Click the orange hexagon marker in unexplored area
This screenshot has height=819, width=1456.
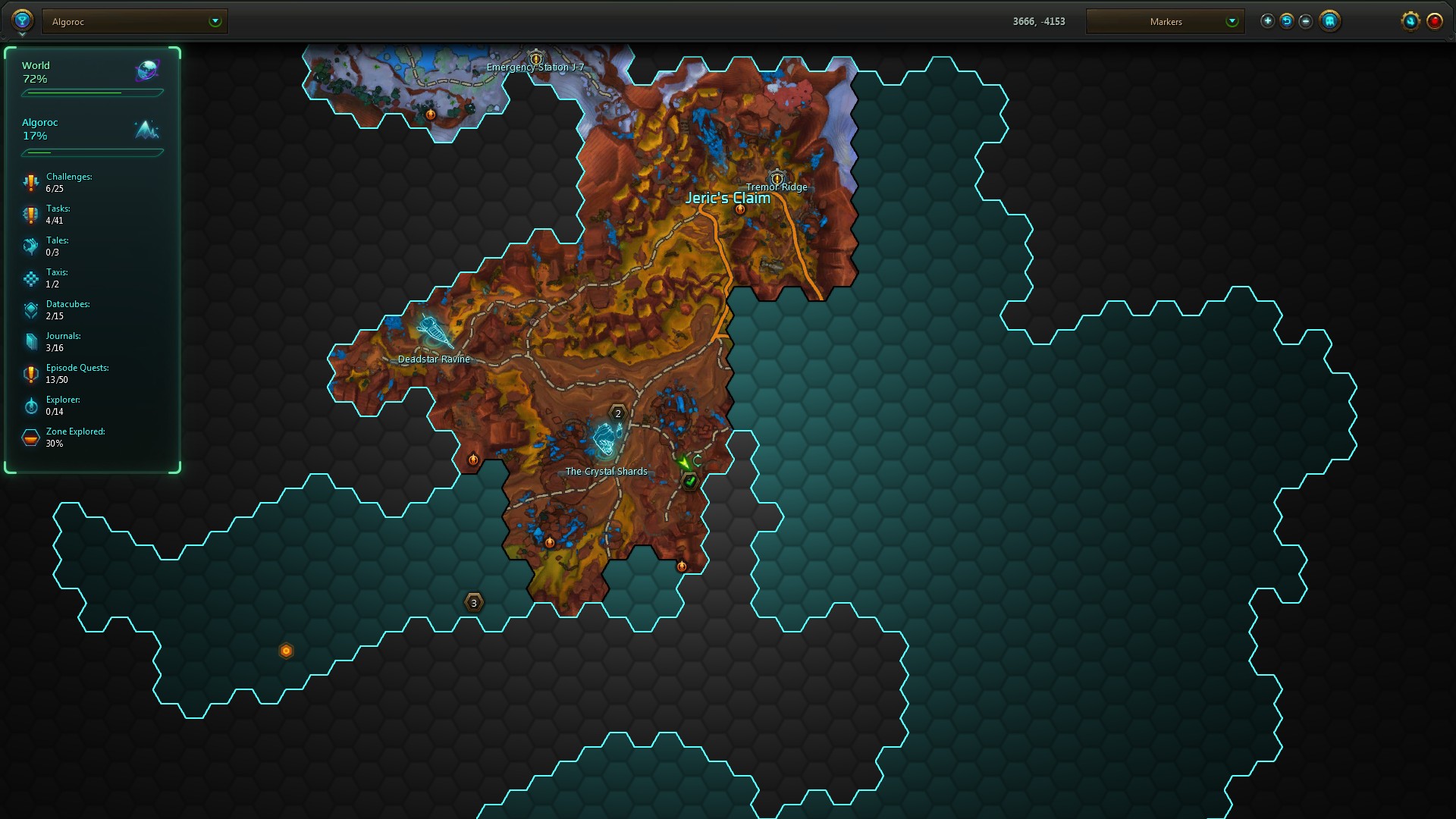286,651
